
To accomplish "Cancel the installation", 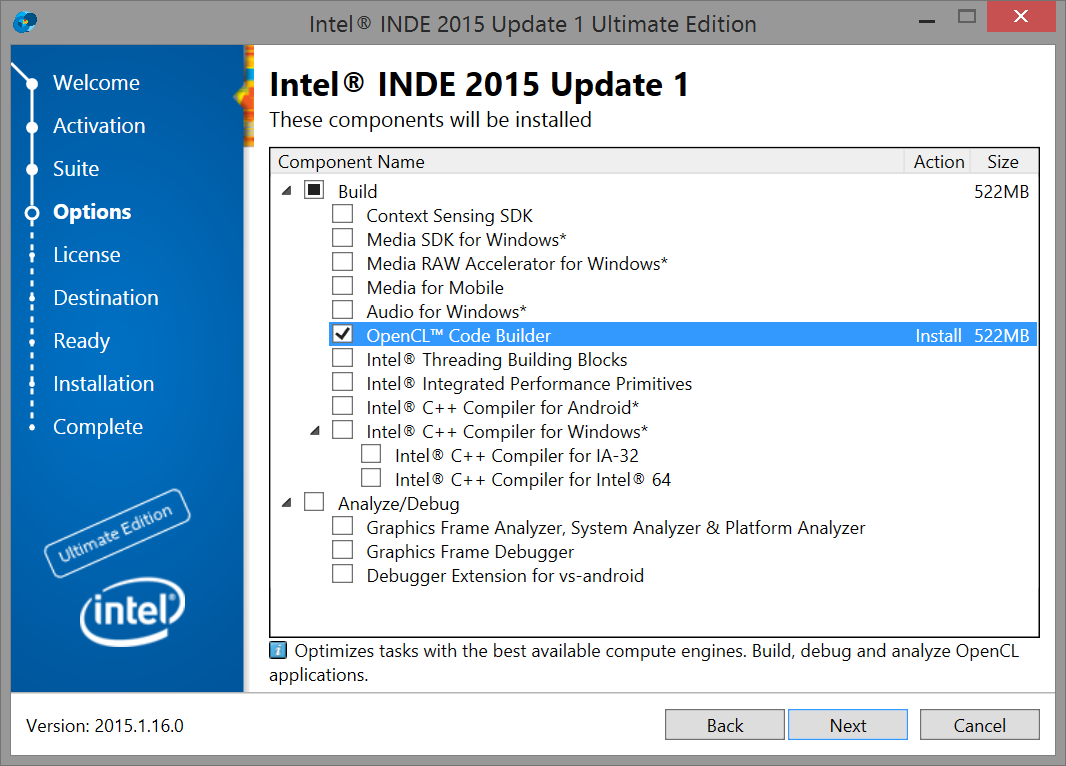I will [x=980, y=725].
